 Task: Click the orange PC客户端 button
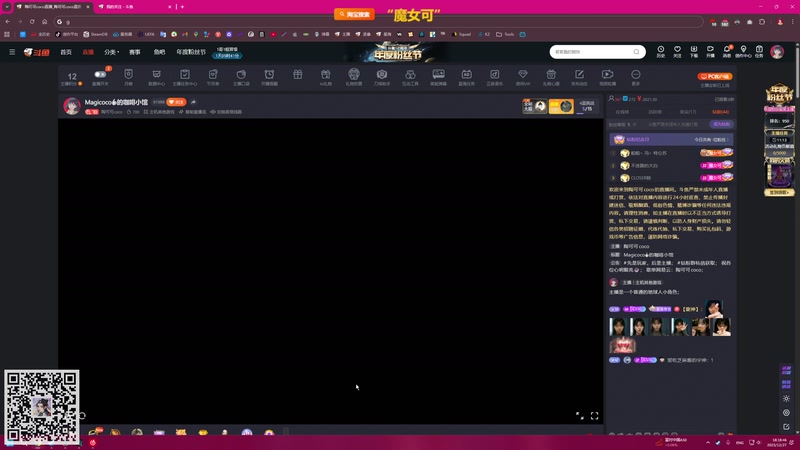coord(715,76)
